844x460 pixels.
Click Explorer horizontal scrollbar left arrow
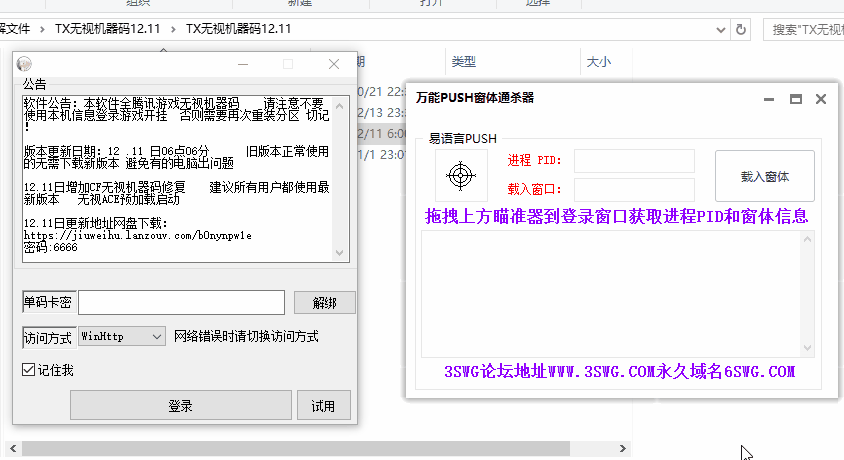(13, 448)
